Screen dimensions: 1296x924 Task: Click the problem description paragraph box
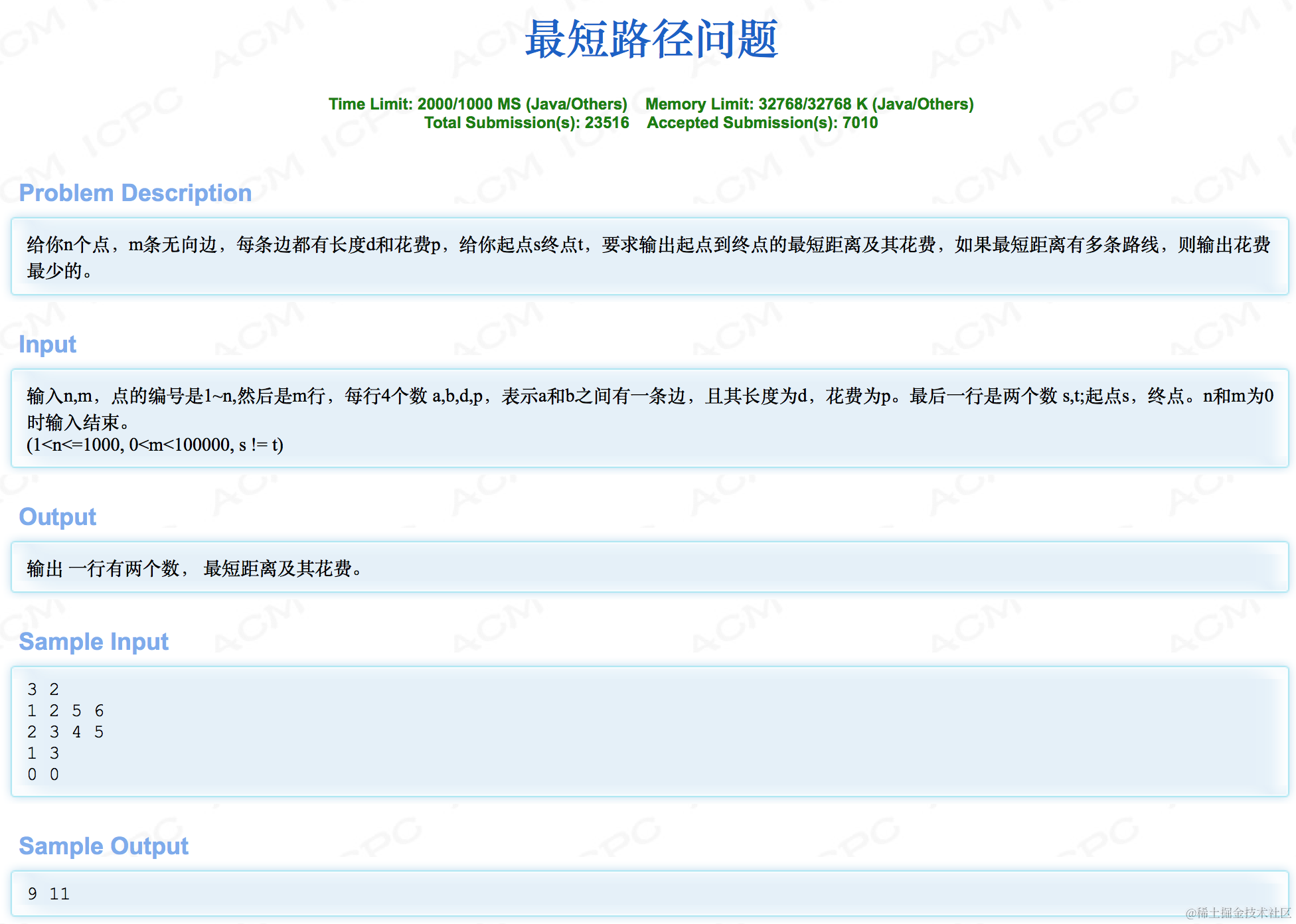coord(648,257)
